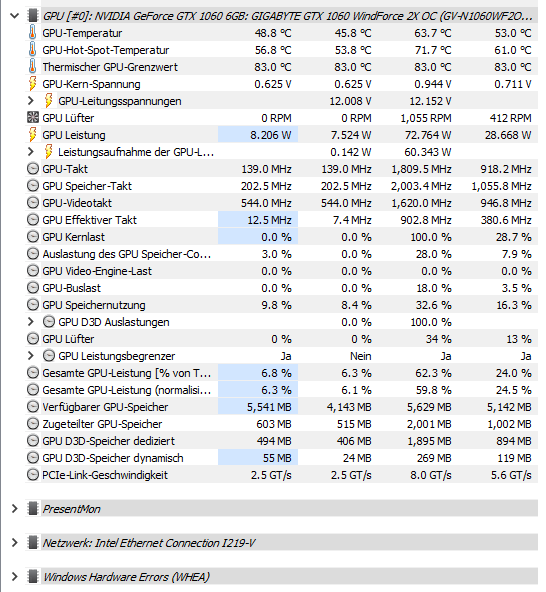Click the GPU [#0] chip icon
This screenshot has height=592, width=546.
pyautogui.click(x=33, y=16)
